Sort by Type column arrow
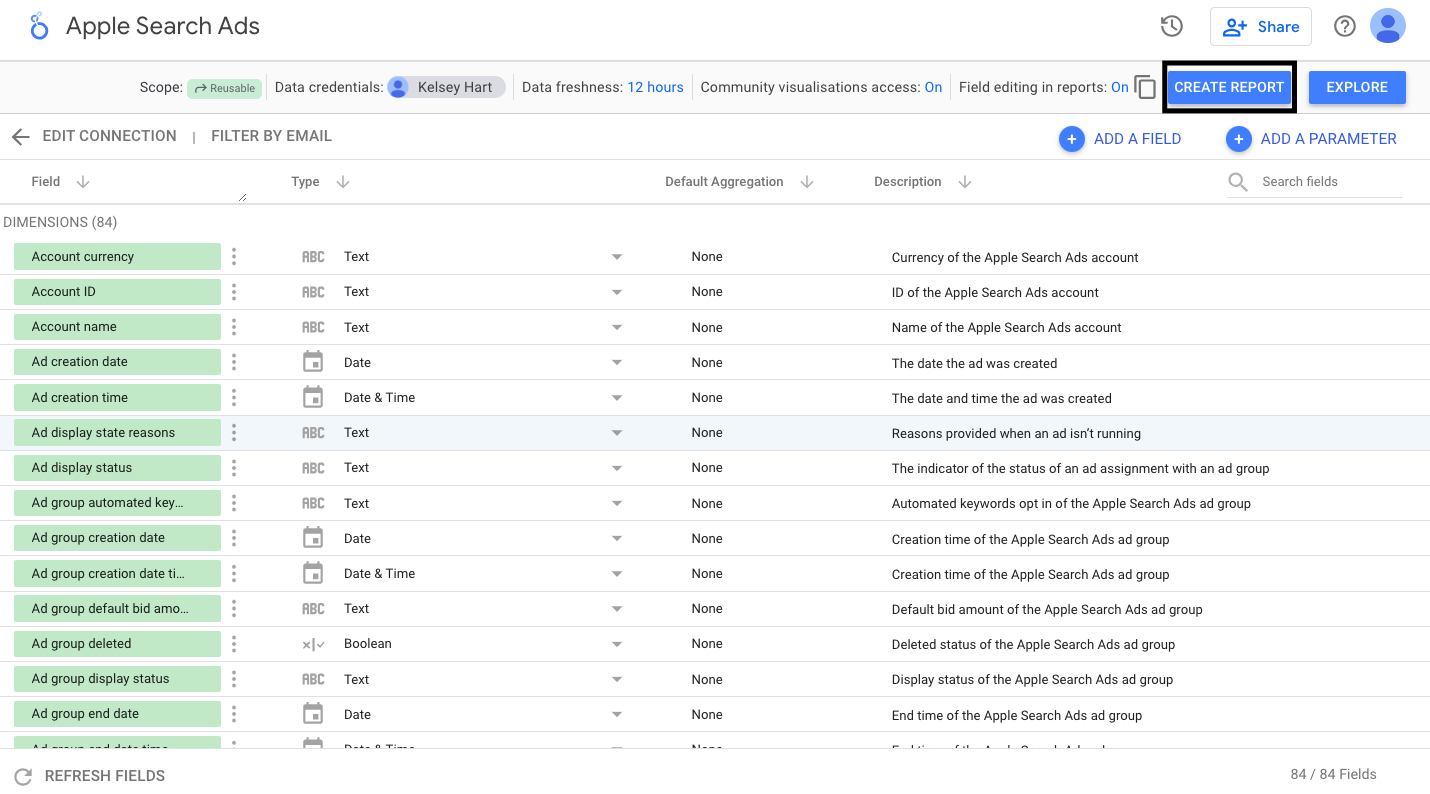This screenshot has width=1430, height=794. (343, 182)
